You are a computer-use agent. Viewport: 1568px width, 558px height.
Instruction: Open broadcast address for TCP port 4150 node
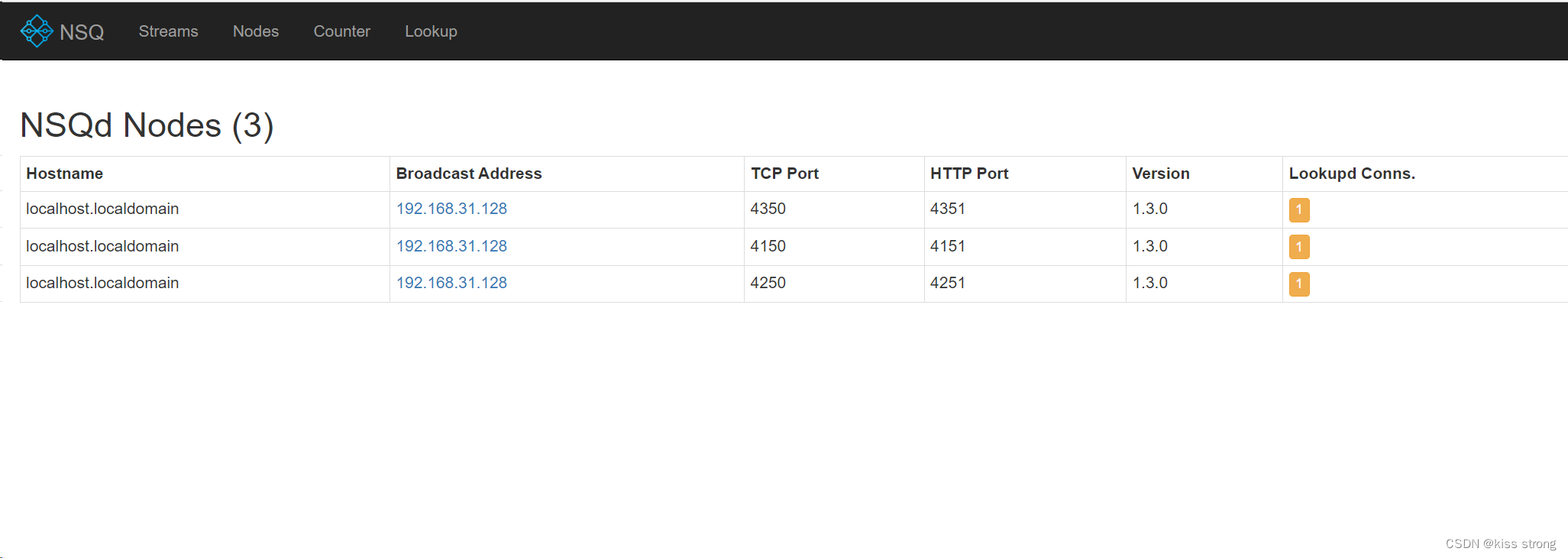[x=451, y=246]
